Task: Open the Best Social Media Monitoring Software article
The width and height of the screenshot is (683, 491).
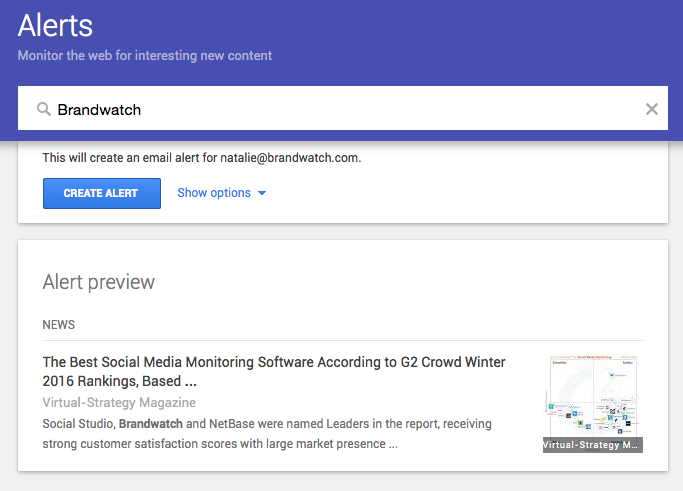Action: 274,362
